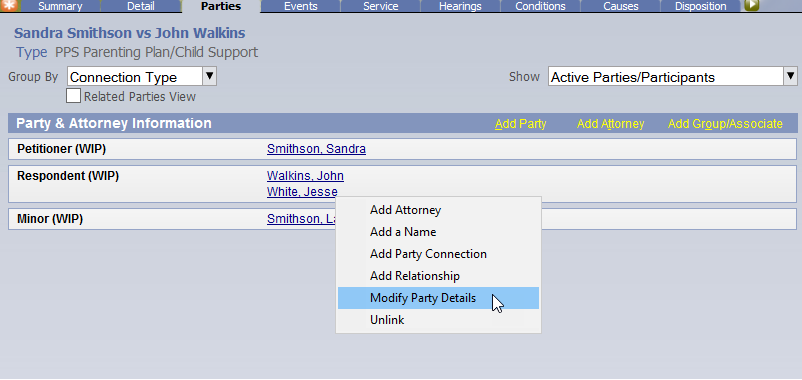Open the Walkins, John party link

305,176
